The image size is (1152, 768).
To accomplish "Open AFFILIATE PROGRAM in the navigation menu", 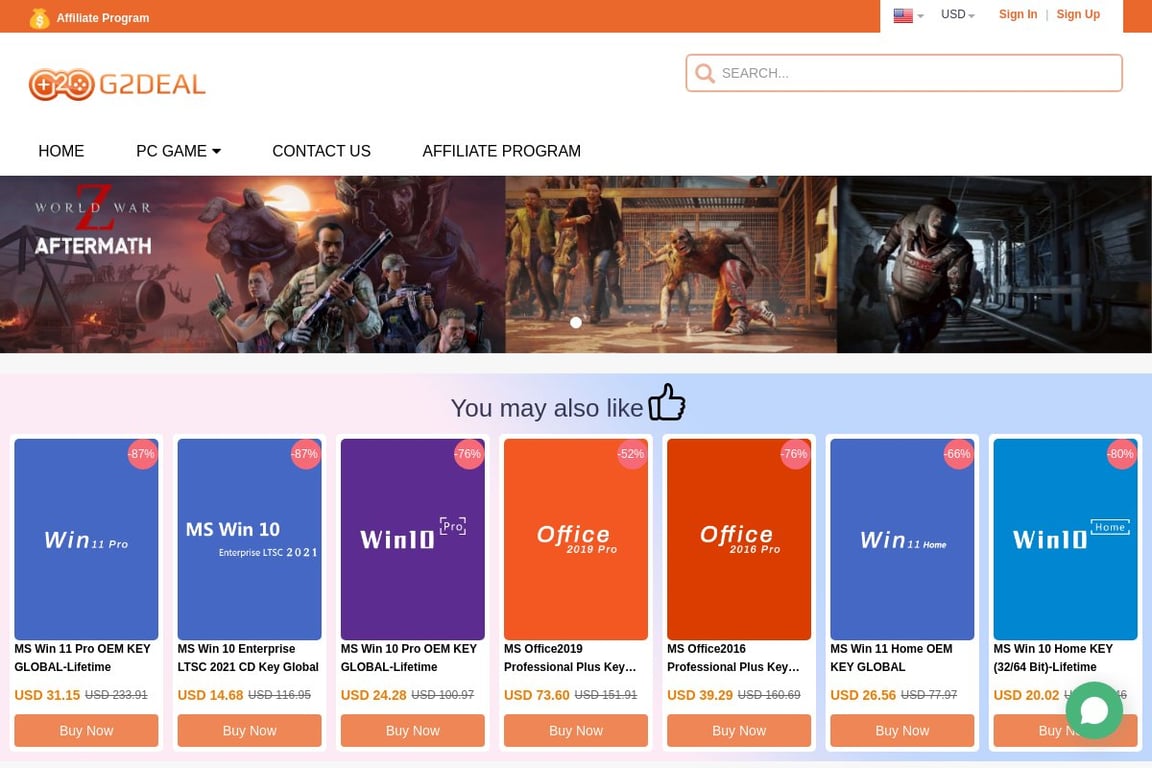I will [501, 151].
